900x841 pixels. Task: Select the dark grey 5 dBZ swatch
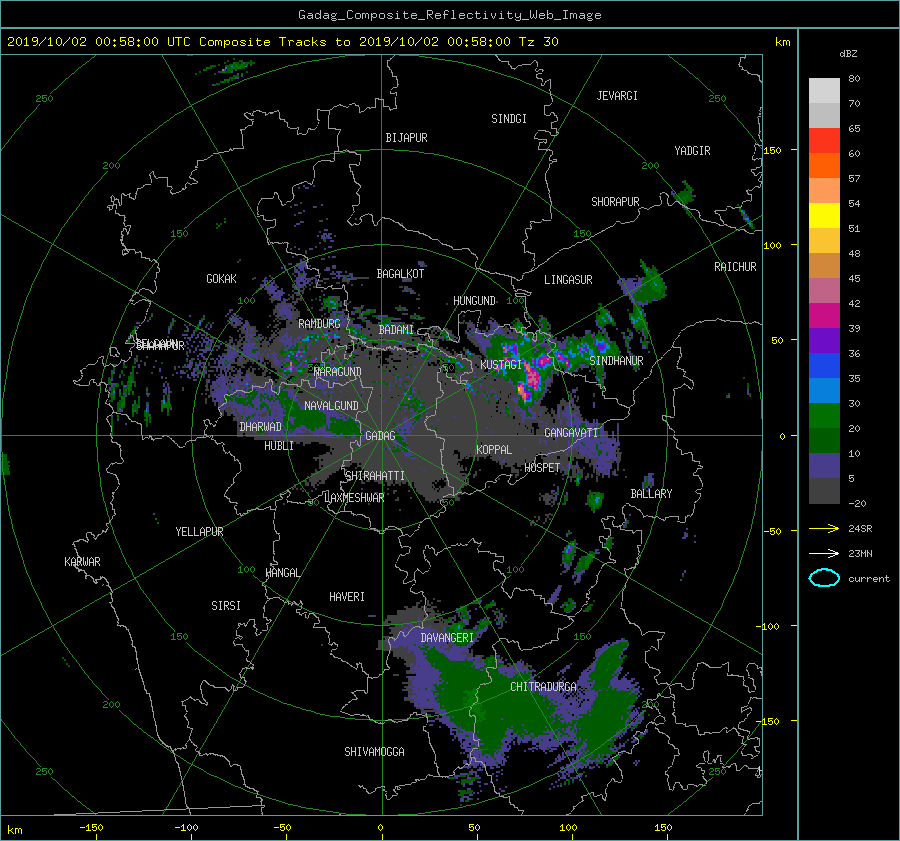[x=824, y=490]
